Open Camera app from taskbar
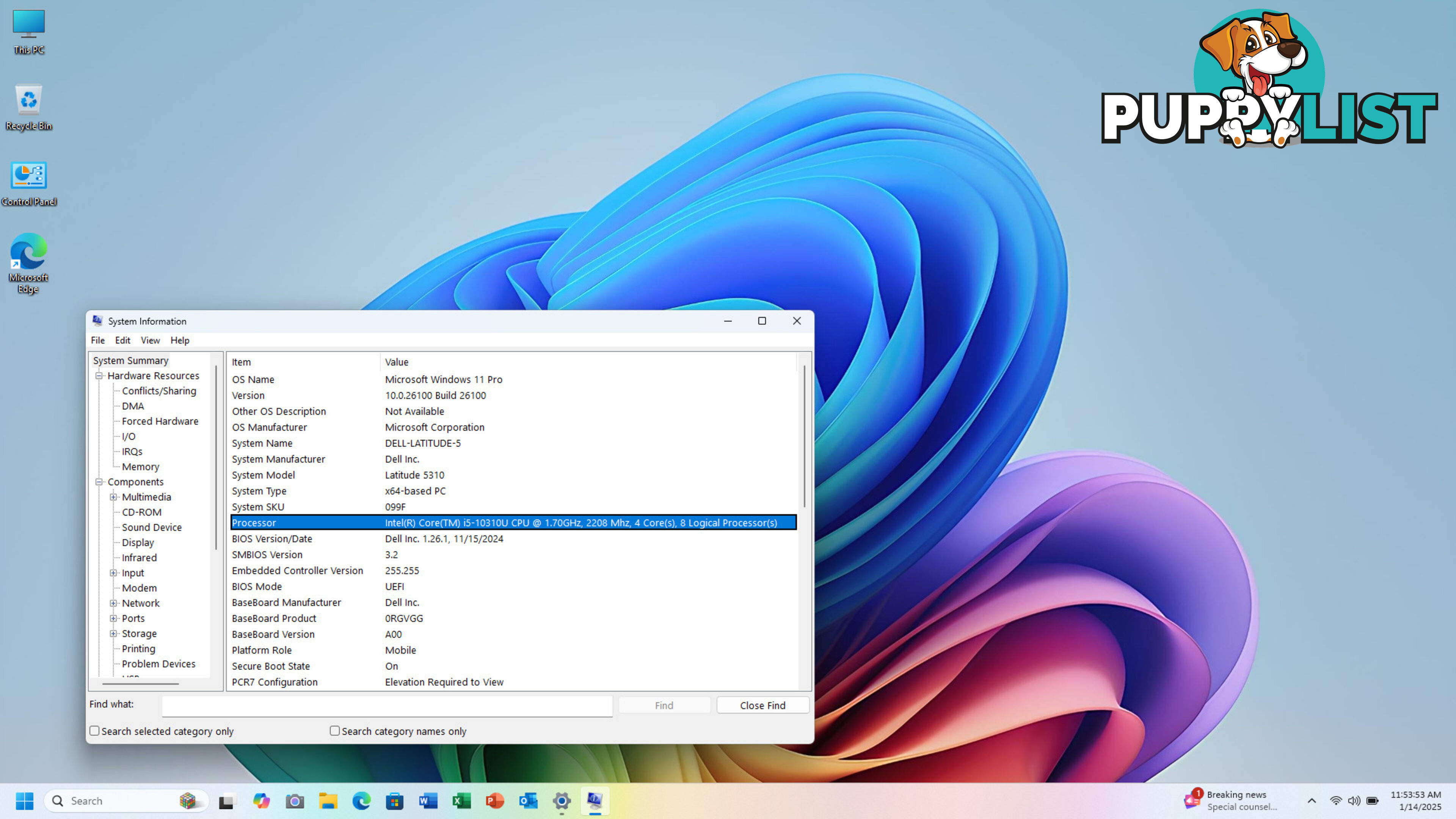This screenshot has height=819, width=1456. tap(295, 801)
